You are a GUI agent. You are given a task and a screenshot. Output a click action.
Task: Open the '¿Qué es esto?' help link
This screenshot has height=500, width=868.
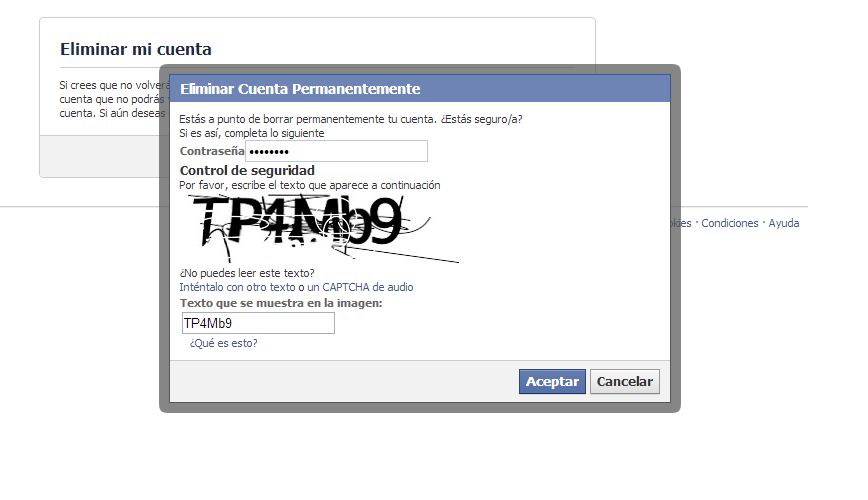(x=224, y=343)
